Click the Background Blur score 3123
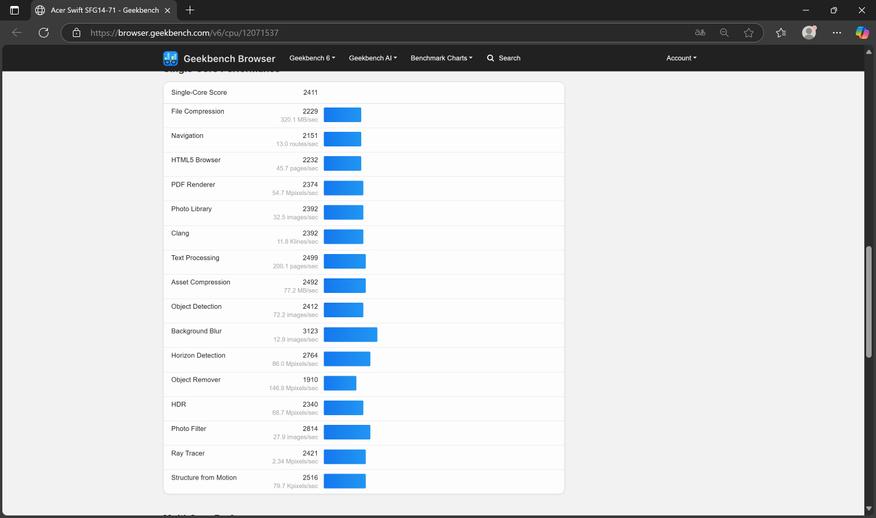Image resolution: width=876 pixels, height=518 pixels. click(310, 331)
